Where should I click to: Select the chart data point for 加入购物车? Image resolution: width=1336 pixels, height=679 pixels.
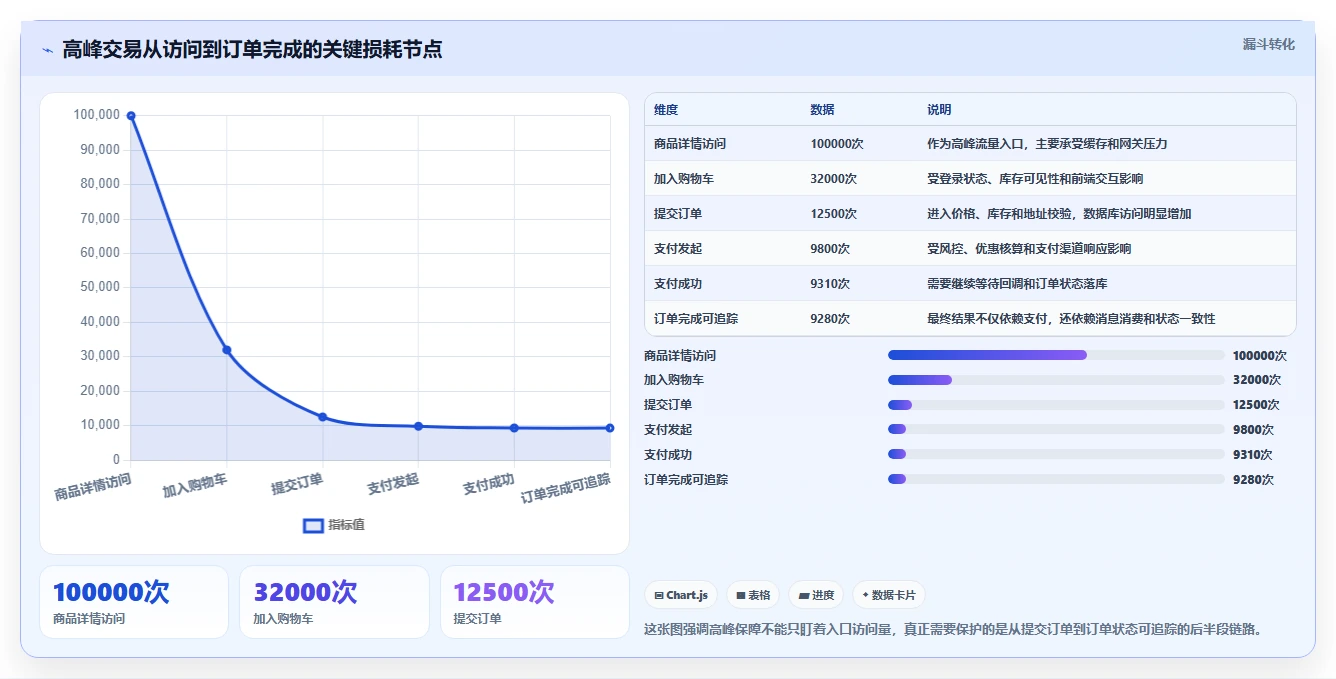227,350
